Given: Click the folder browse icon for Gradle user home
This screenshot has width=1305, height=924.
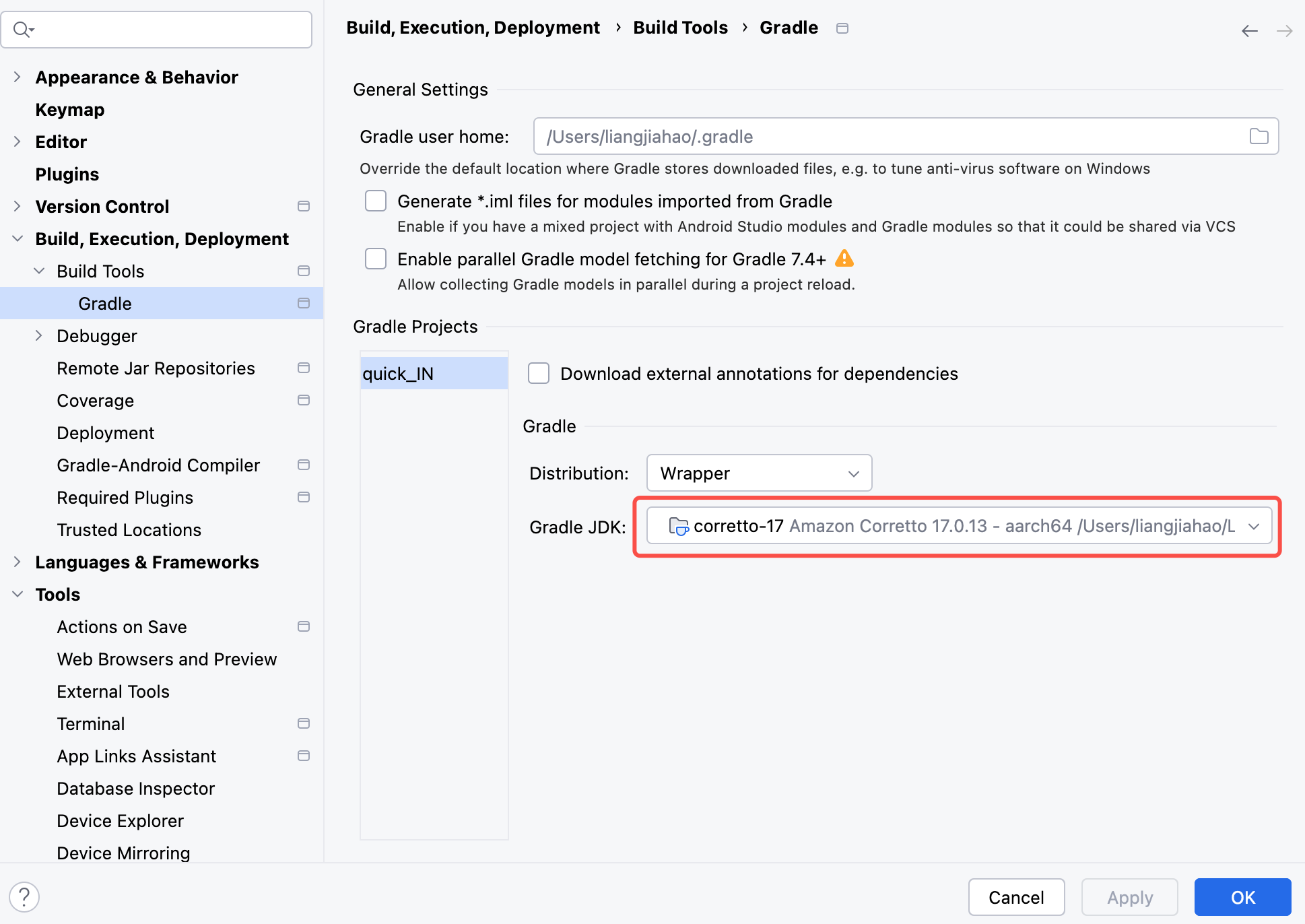Looking at the screenshot, I should pyautogui.click(x=1258, y=137).
